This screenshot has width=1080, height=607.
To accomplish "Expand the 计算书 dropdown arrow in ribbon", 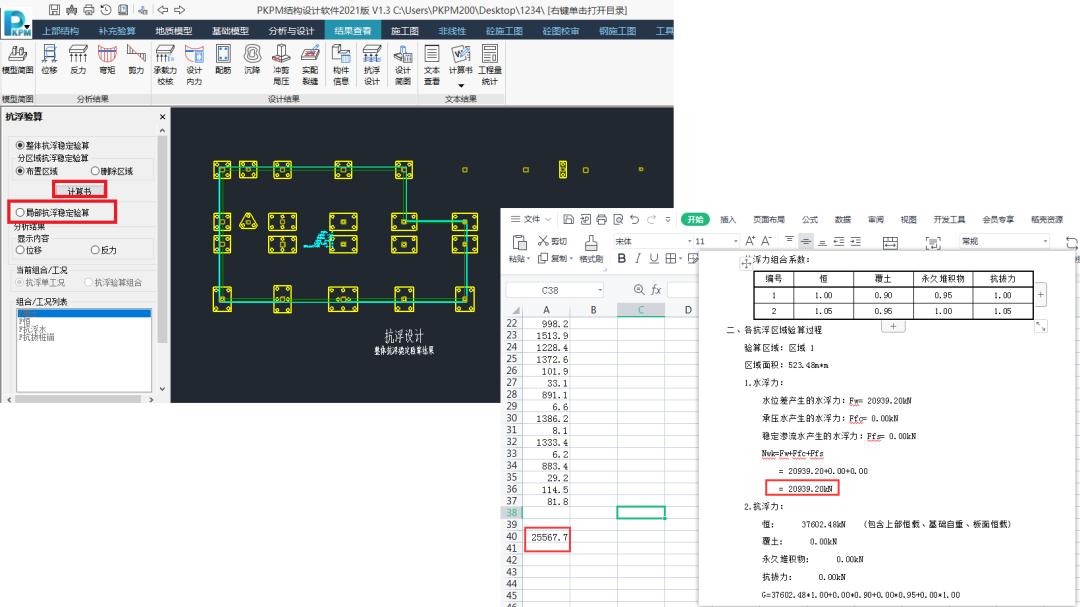I will tap(461, 86).
